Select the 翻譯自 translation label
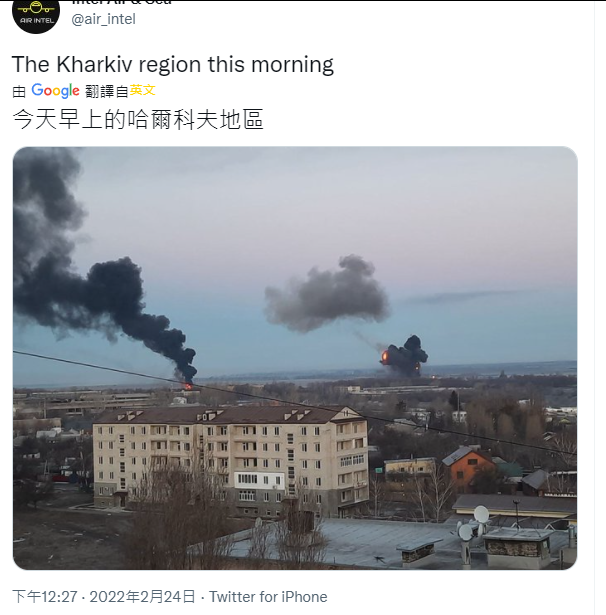 point(107,91)
